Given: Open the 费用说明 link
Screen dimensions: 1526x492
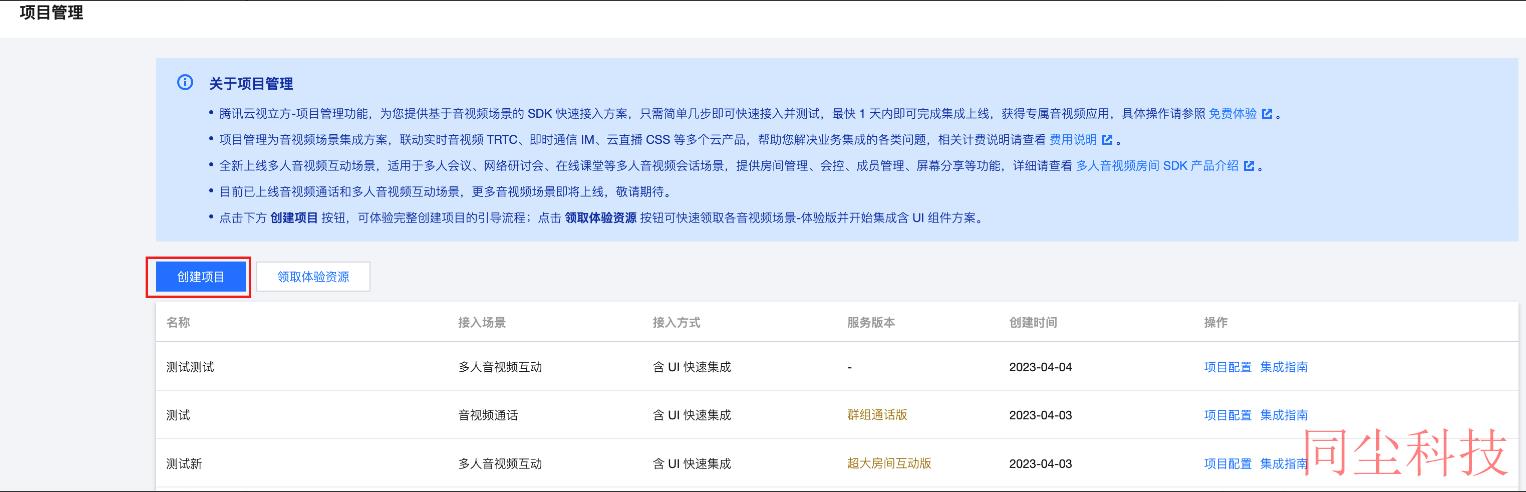Looking at the screenshot, I should (x=1073, y=140).
